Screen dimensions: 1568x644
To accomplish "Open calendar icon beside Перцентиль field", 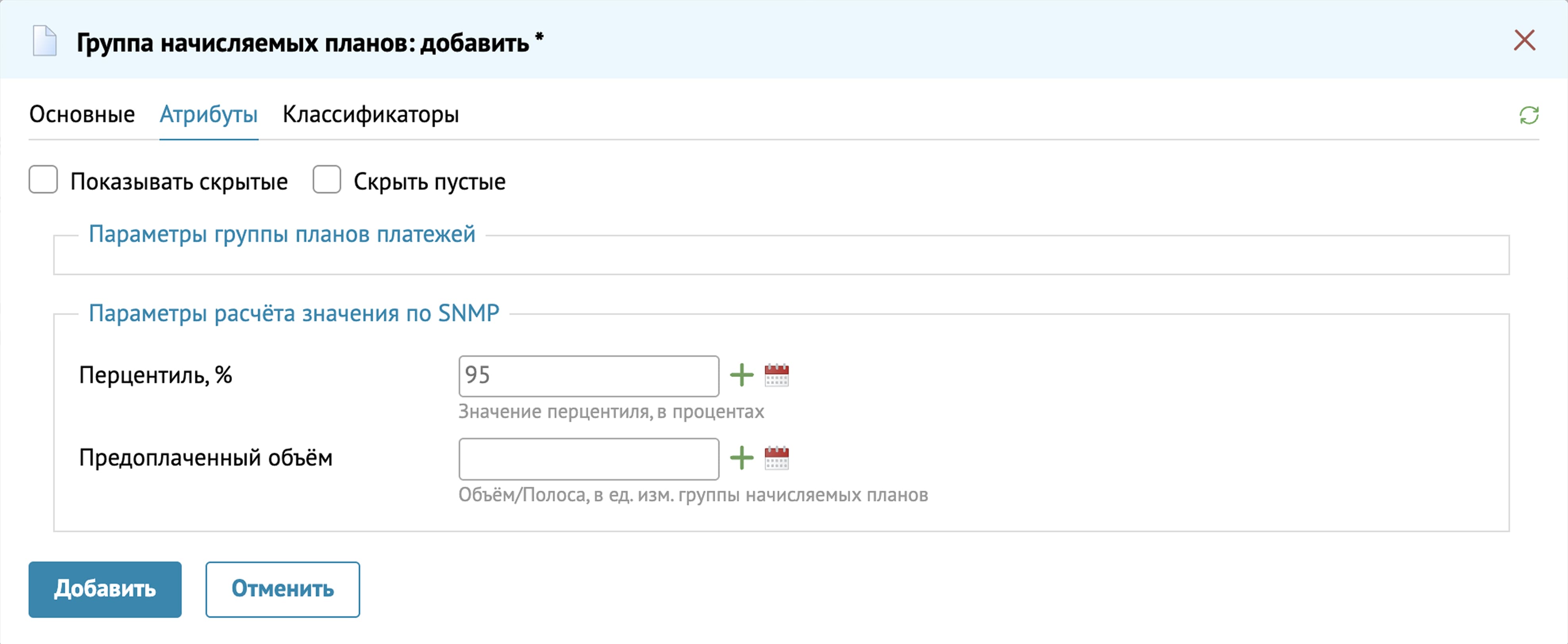I will pos(776,375).
